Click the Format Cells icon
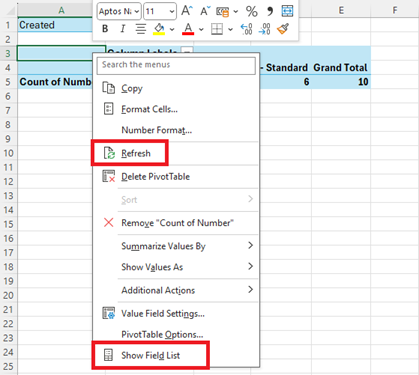The height and width of the screenshot is (375, 419). [108, 109]
